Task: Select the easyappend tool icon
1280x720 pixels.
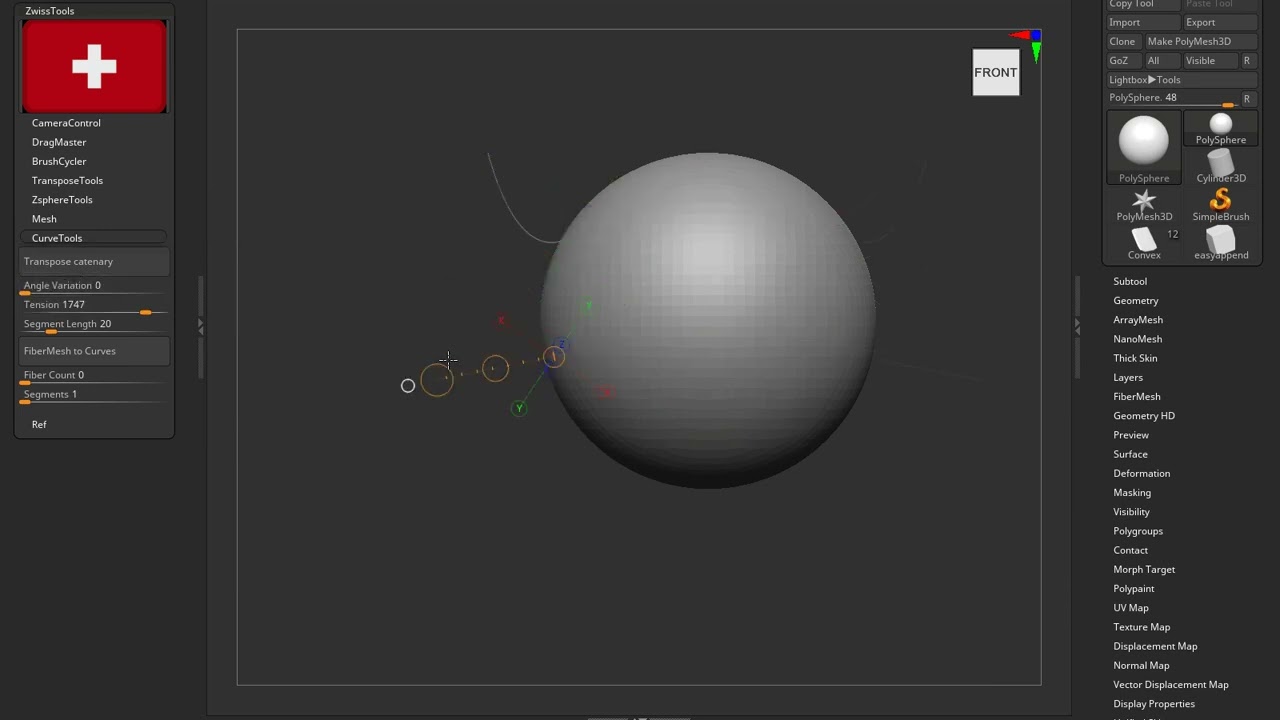Action: pos(1221,244)
